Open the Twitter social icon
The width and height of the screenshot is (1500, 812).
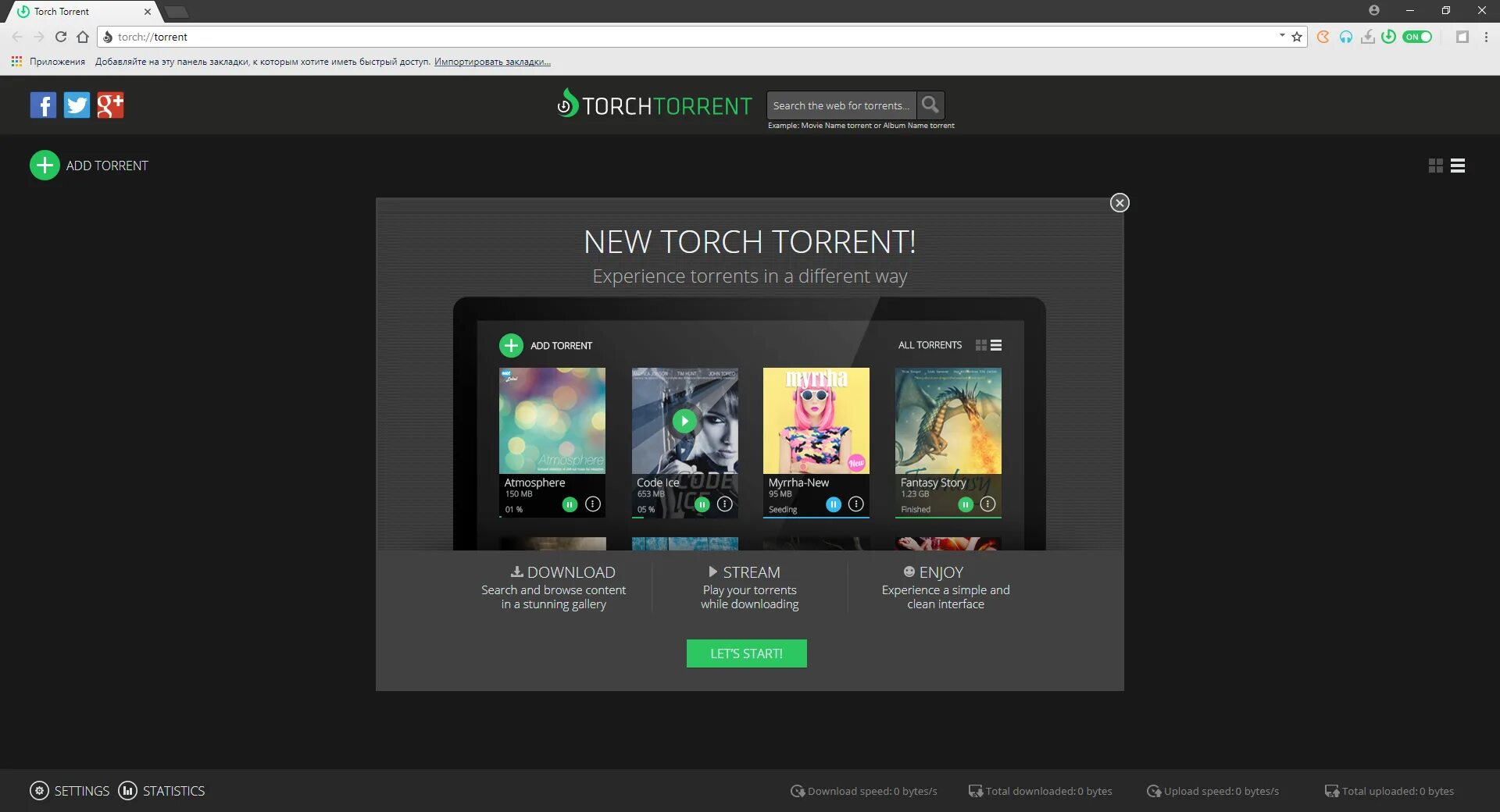(x=77, y=105)
